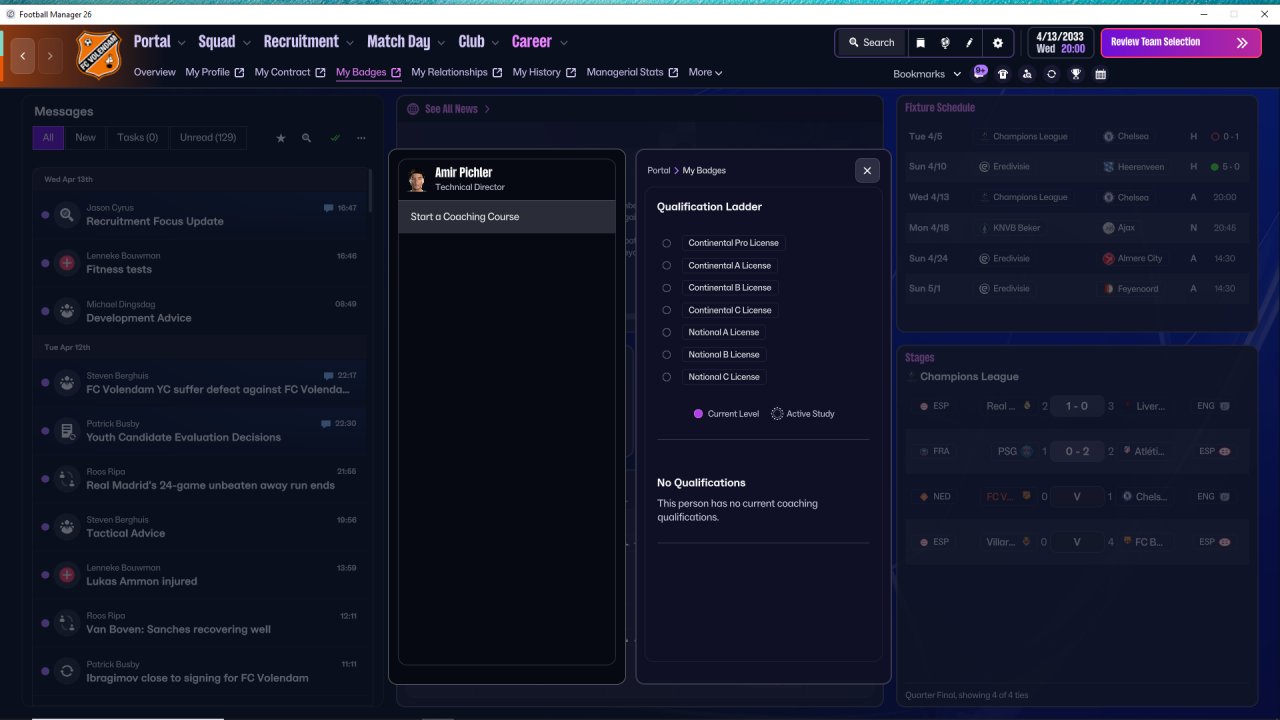Open the My Profile tab
The image size is (1280, 720).
(x=215, y=72)
